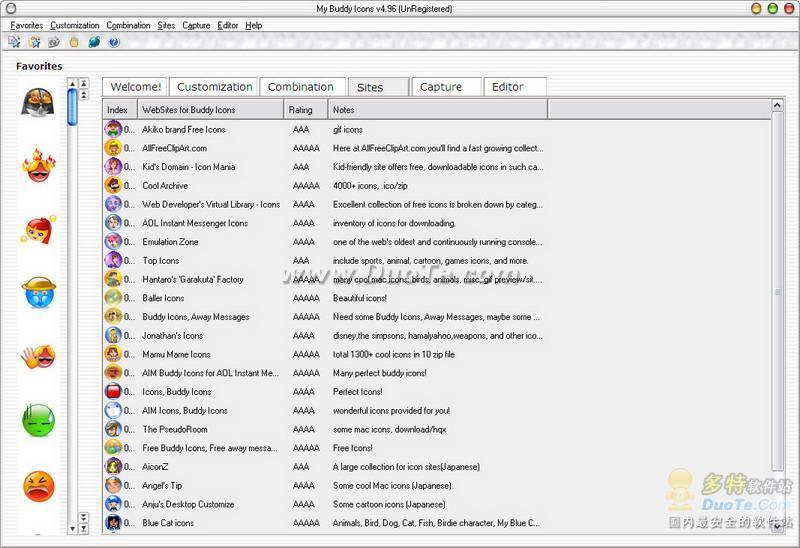Image resolution: width=800 pixels, height=548 pixels.
Task: Click the blue globe toolbar icon
Action: [94, 42]
